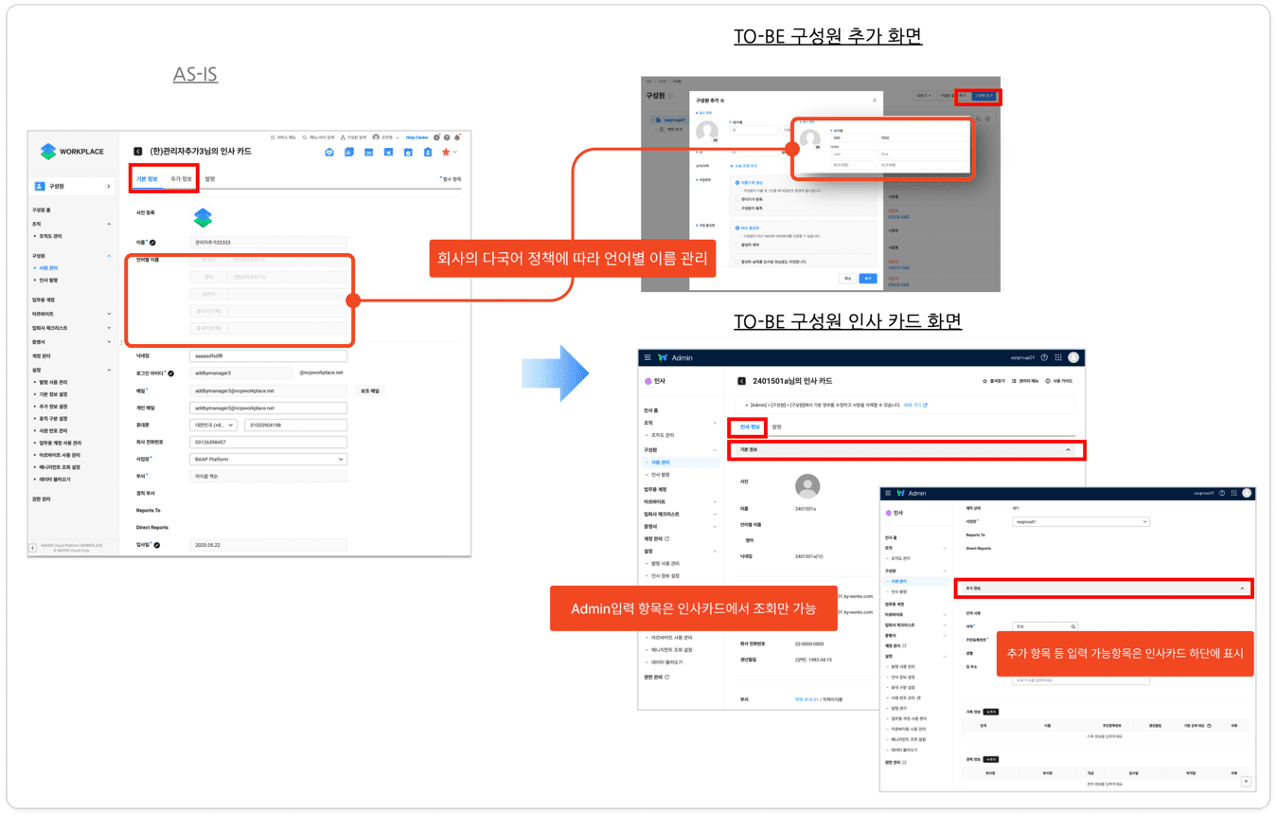Click the 보조 메일 button
This screenshot has height=816, width=1277.
tap(369, 391)
